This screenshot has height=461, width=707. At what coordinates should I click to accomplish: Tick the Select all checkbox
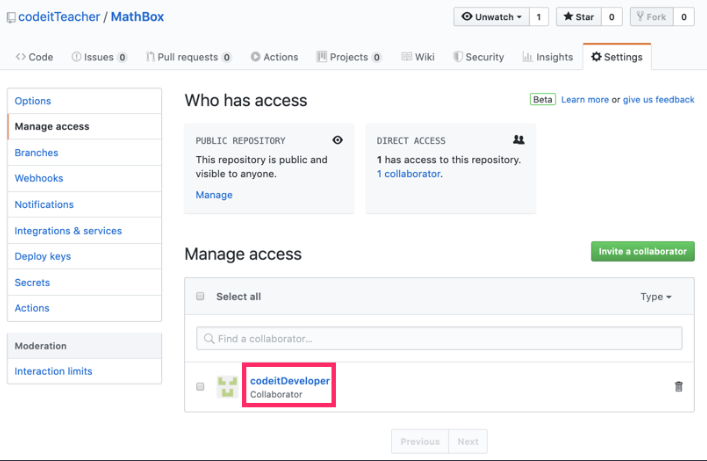tap(200, 296)
